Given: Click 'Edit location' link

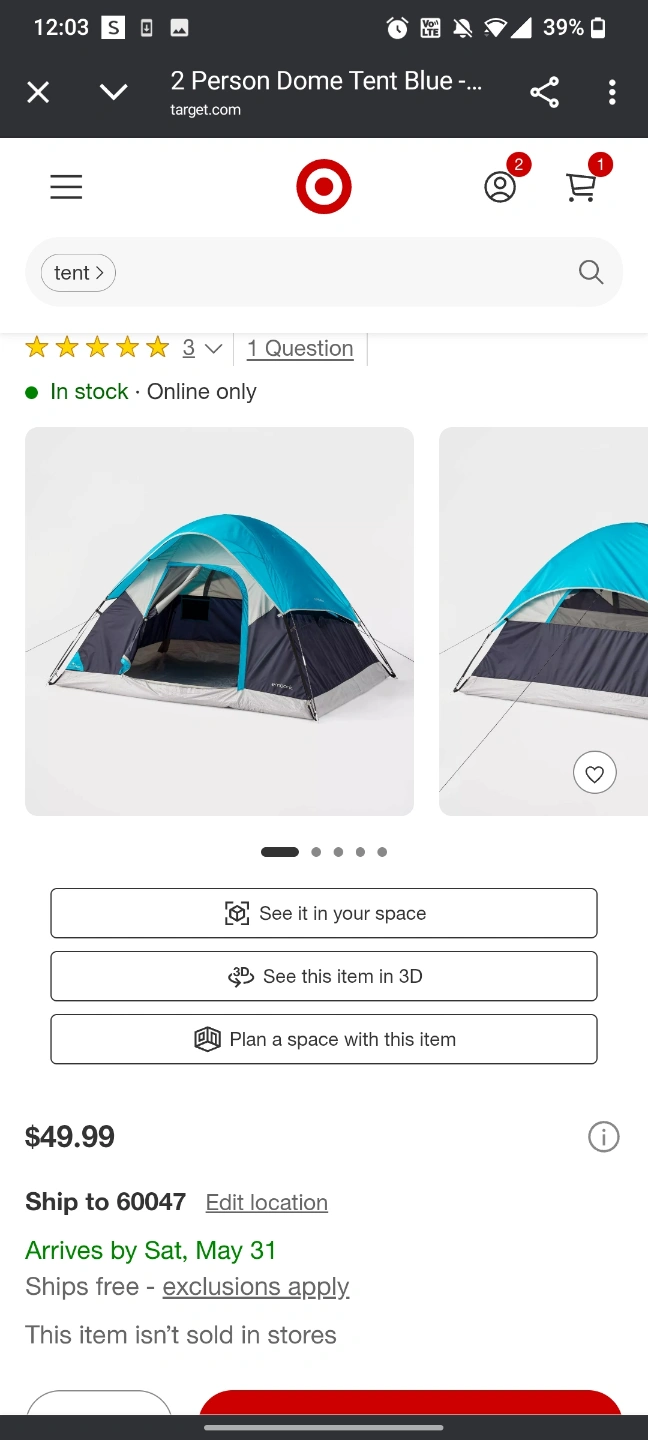Looking at the screenshot, I should coord(267,1203).
